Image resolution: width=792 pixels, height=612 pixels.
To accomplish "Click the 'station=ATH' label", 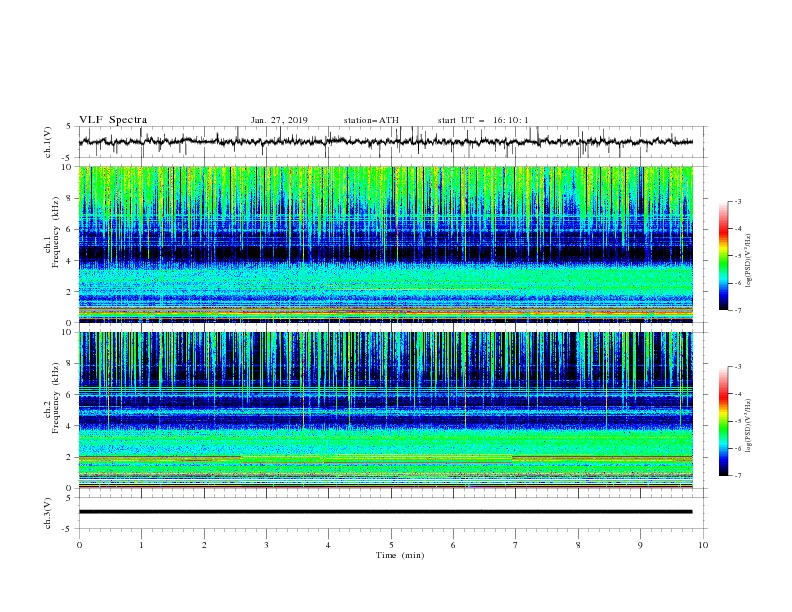I will click(x=371, y=120).
